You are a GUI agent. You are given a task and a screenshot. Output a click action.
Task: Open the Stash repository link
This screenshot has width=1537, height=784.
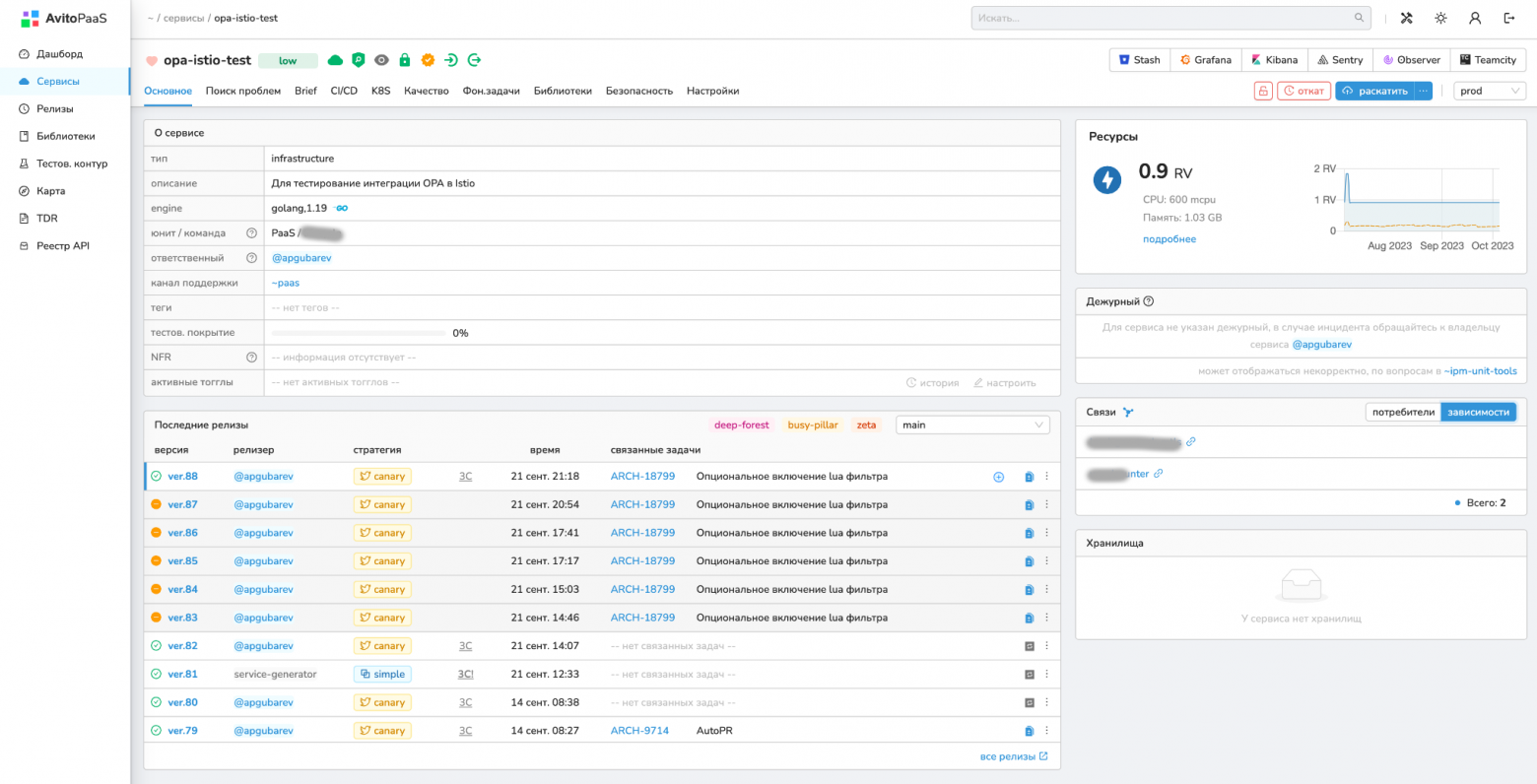point(1139,60)
